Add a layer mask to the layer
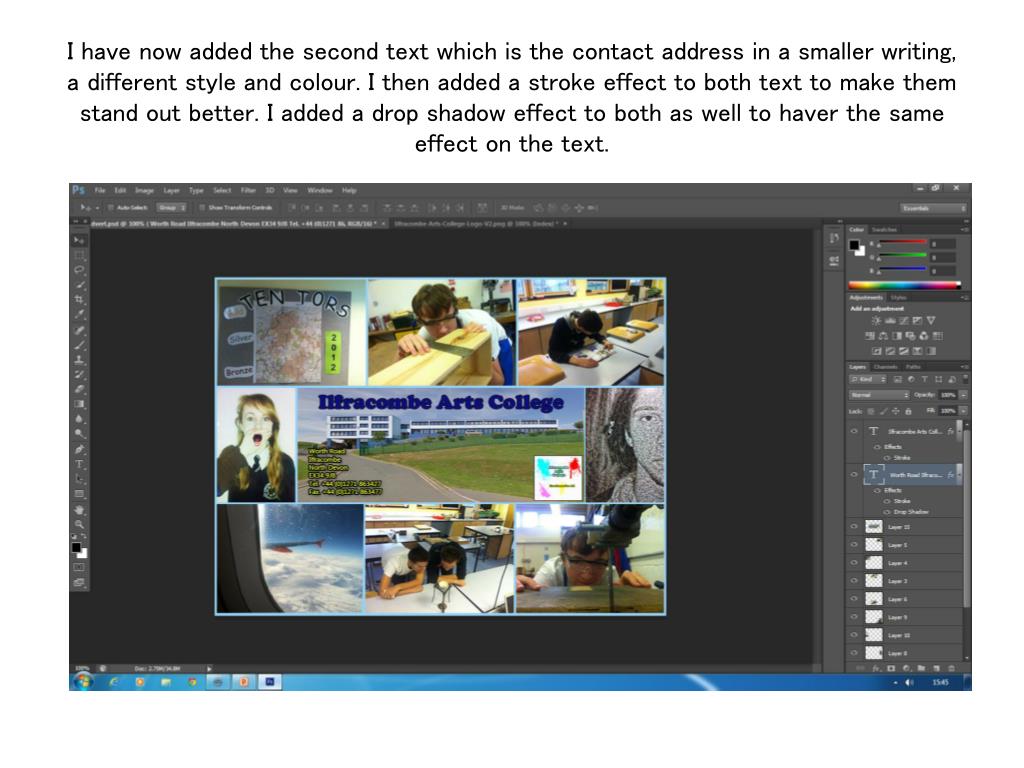Screen dimensions: 1024x768 point(891,669)
